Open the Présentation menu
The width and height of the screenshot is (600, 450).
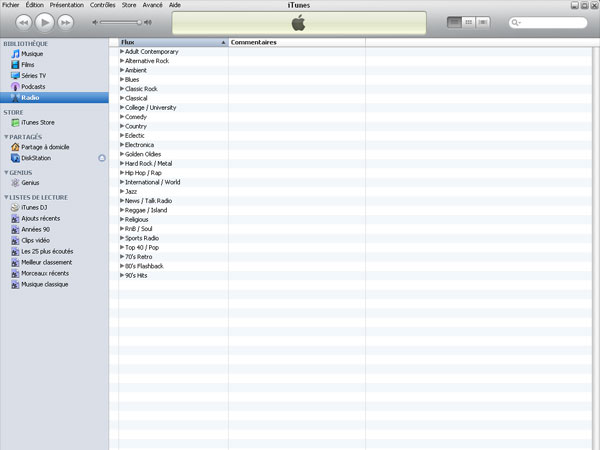pos(67,5)
